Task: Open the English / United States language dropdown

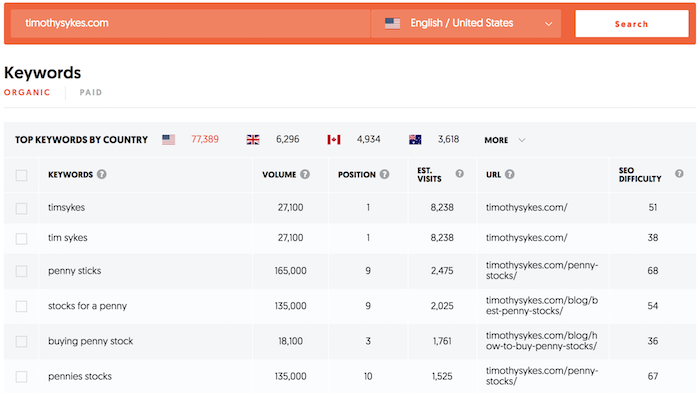Action: 466,23
